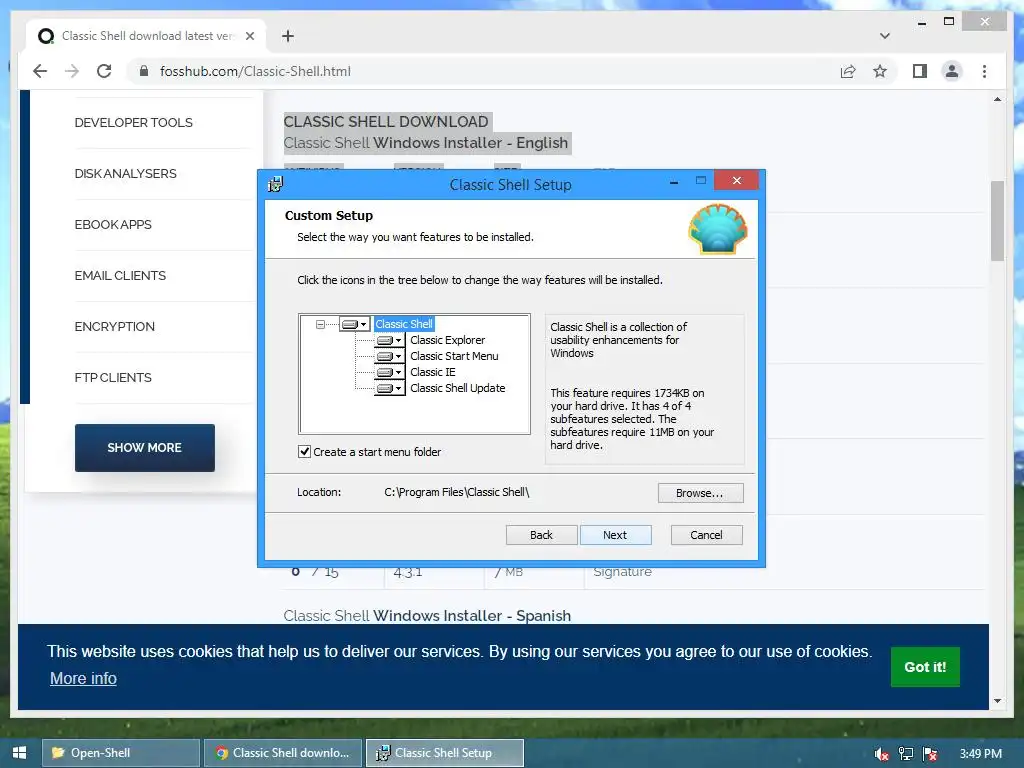
Task: Select Classic Start Menu in feature tree
Action: click(454, 357)
